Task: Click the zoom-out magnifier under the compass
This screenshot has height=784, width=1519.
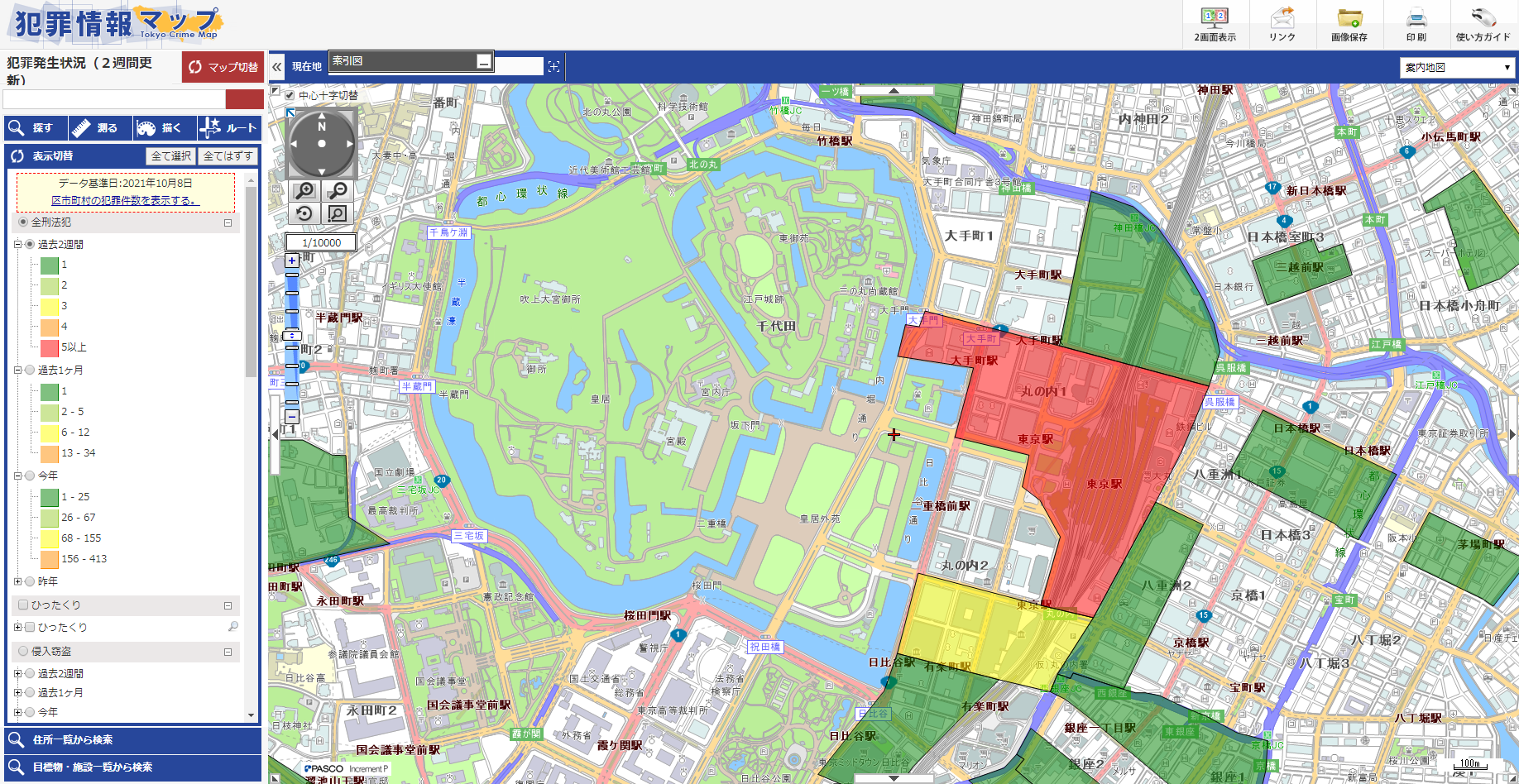Action: [x=337, y=191]
